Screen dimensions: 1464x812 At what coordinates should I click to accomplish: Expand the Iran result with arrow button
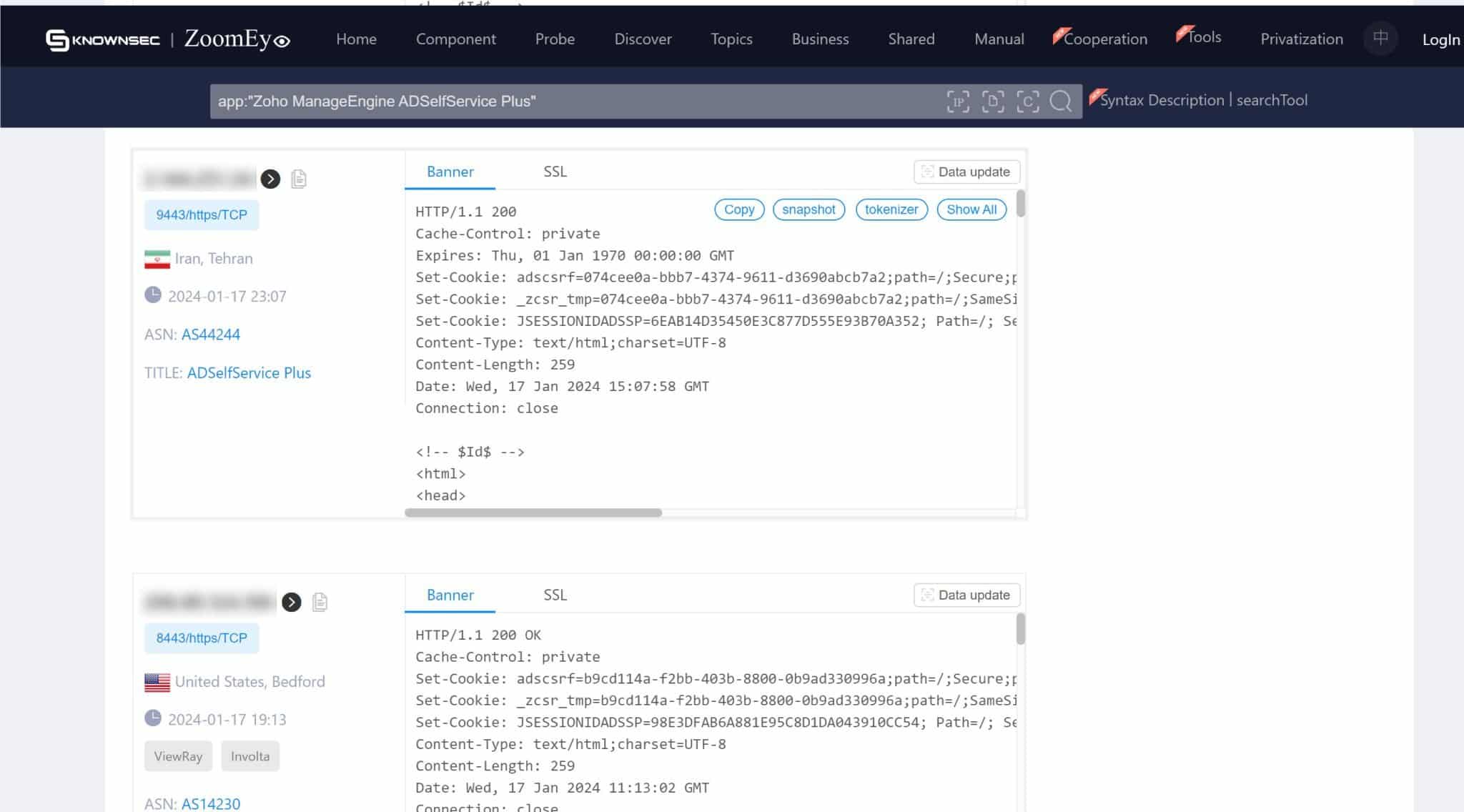click(270, 179)
